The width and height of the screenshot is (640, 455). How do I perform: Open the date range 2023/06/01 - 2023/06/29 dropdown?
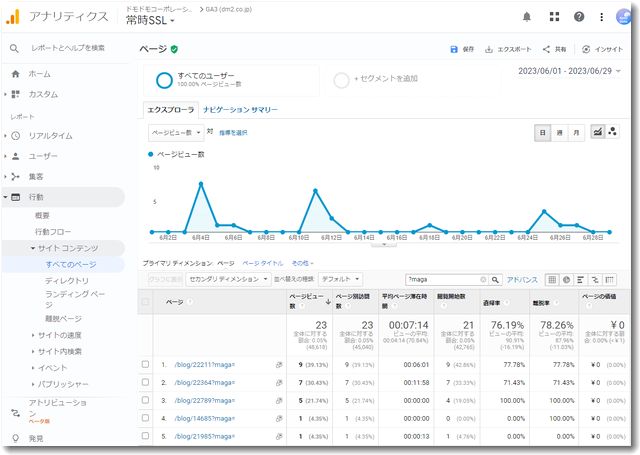coord(569,71)
